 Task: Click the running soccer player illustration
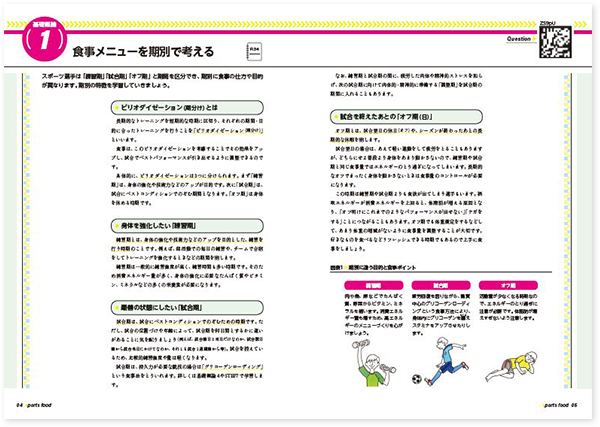[x=444, y=361]
